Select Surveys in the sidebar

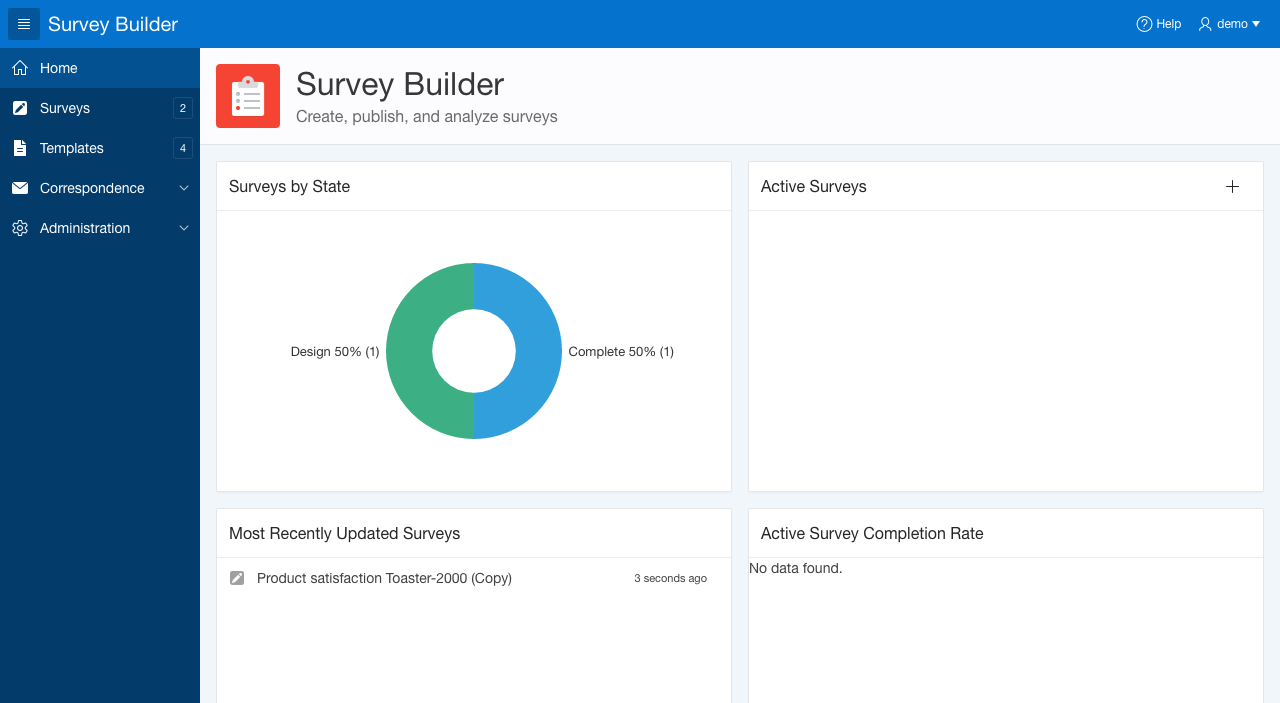[x=65, y=108]
